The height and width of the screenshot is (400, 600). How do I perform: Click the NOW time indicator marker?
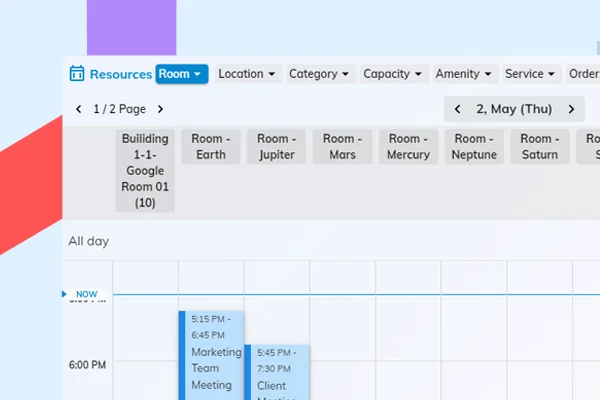click(85, 294)
